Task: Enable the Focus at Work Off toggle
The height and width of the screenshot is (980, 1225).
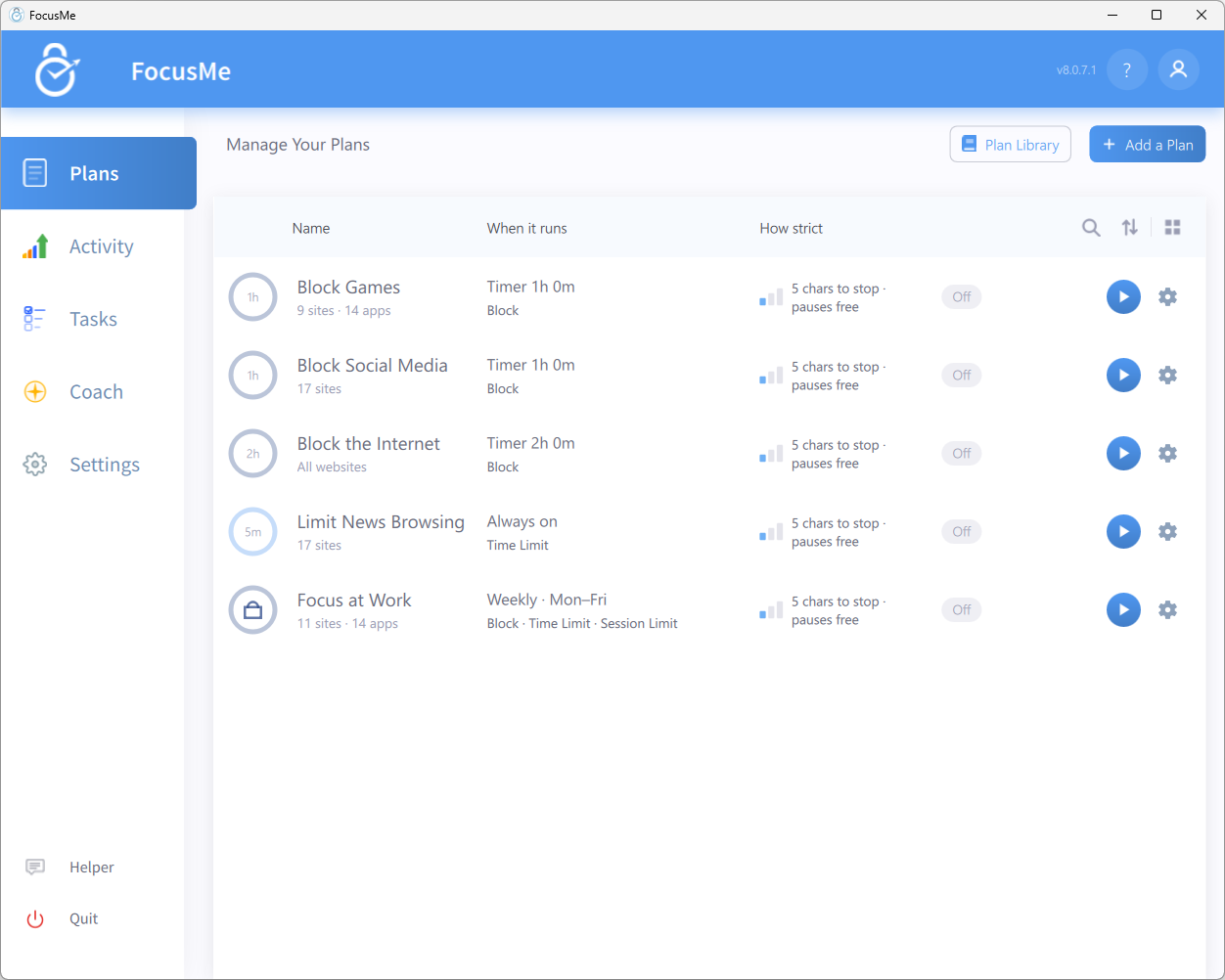Action: (962, 609)
